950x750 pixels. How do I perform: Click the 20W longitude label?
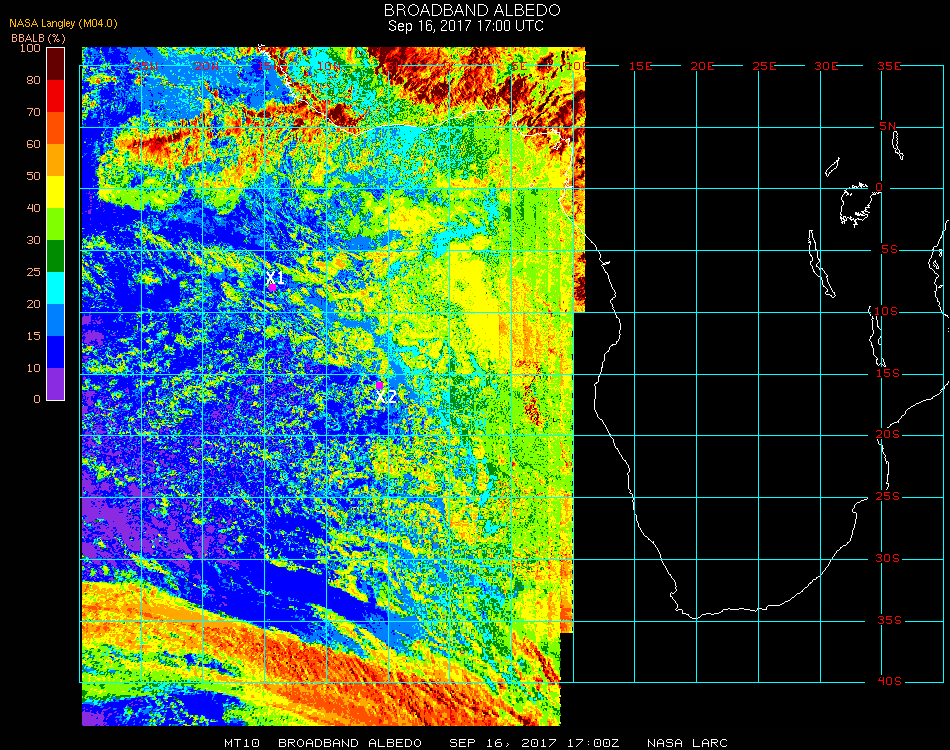[207, 66]
